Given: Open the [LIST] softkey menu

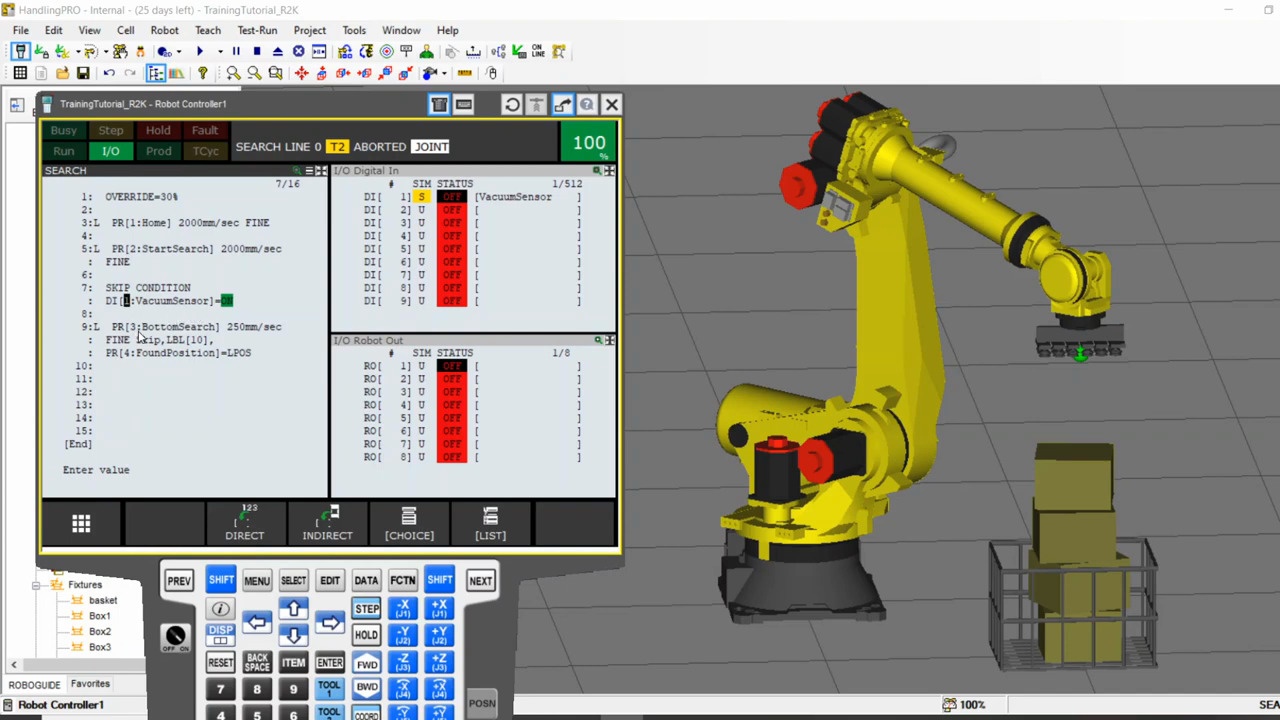Looking at the screenshot, I should 490,524.
